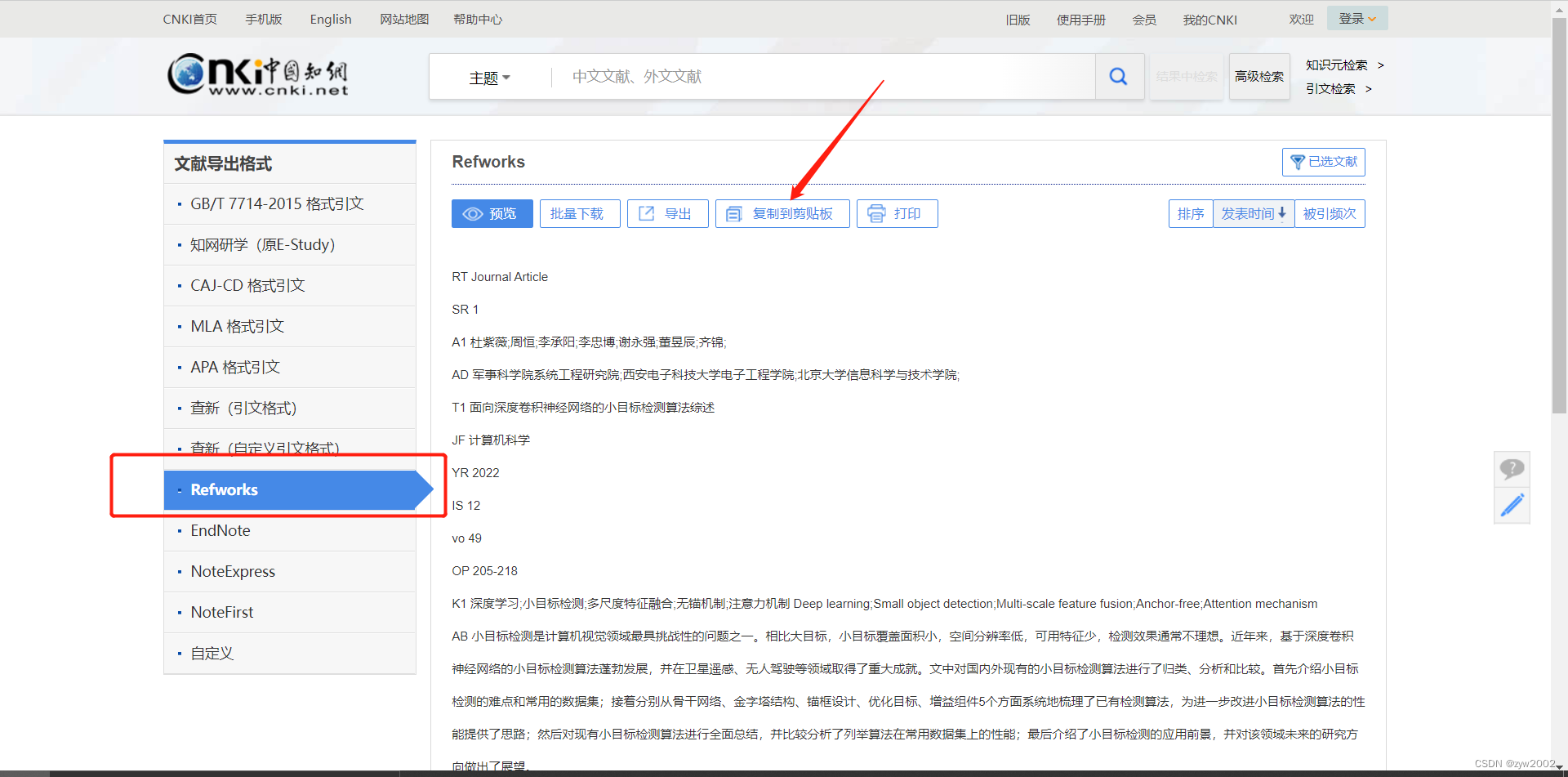Click the AD affiliations line
Screen dimensions: 1568x777
pos(706,375)
